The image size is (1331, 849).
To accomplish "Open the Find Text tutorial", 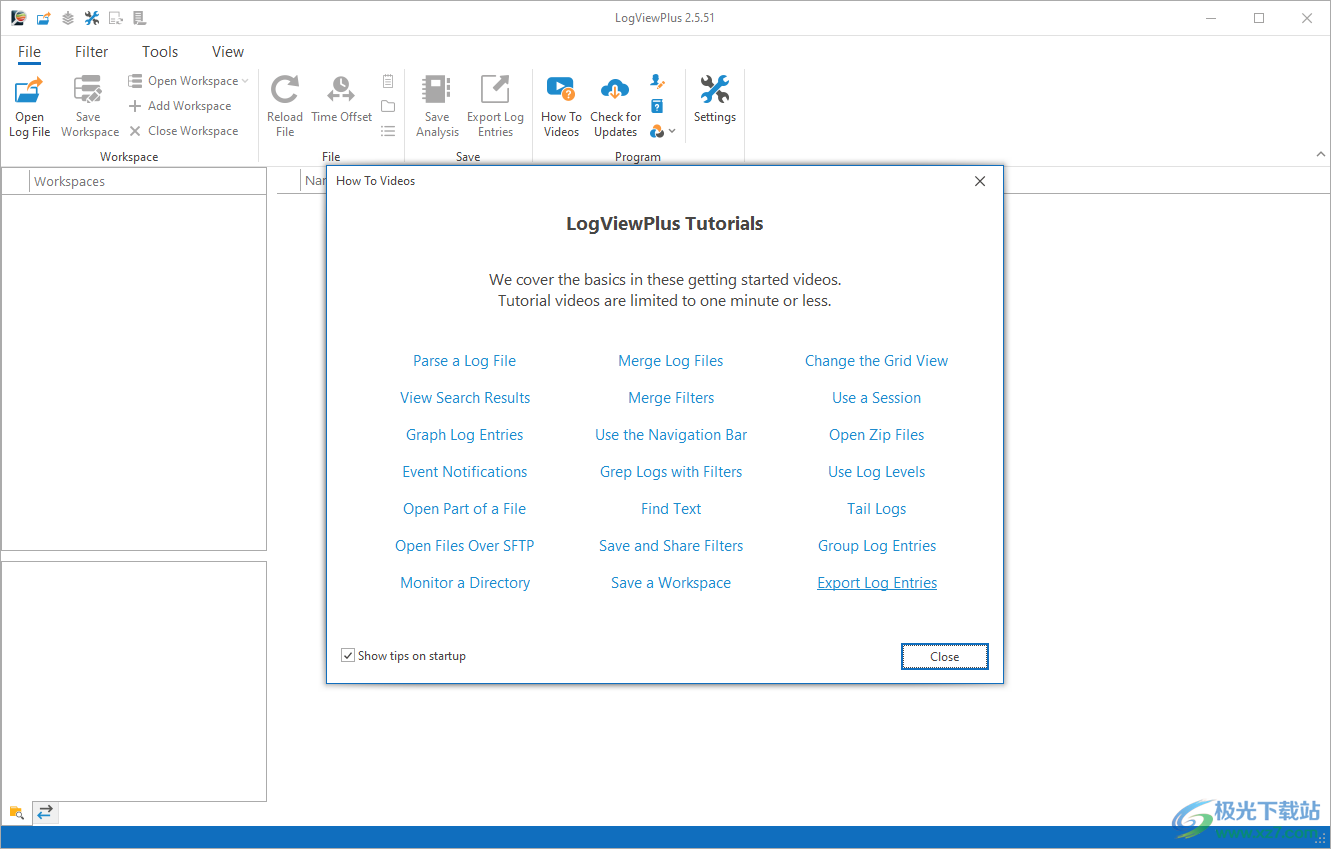I will click(x=671, y=509).
